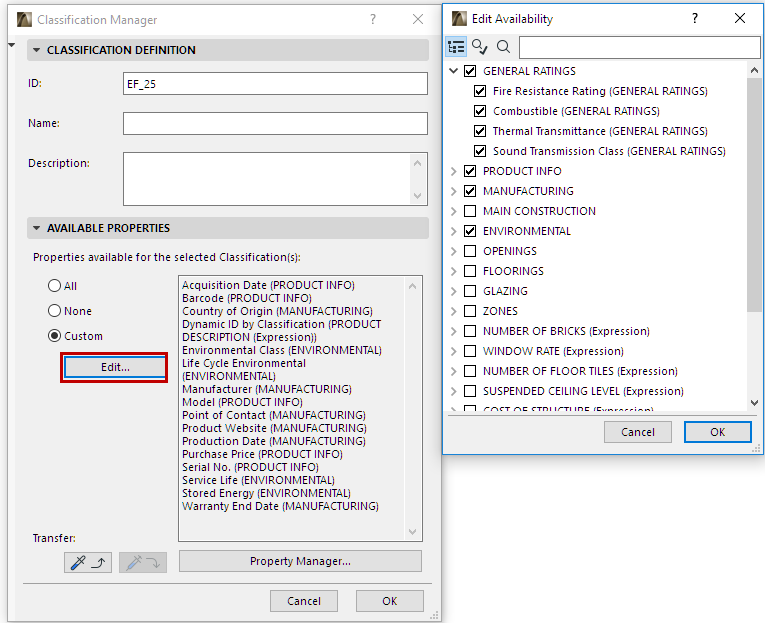Click the tree view icon in Edit Availability
This screenshot has width=765, height=623.
(456, 47)
